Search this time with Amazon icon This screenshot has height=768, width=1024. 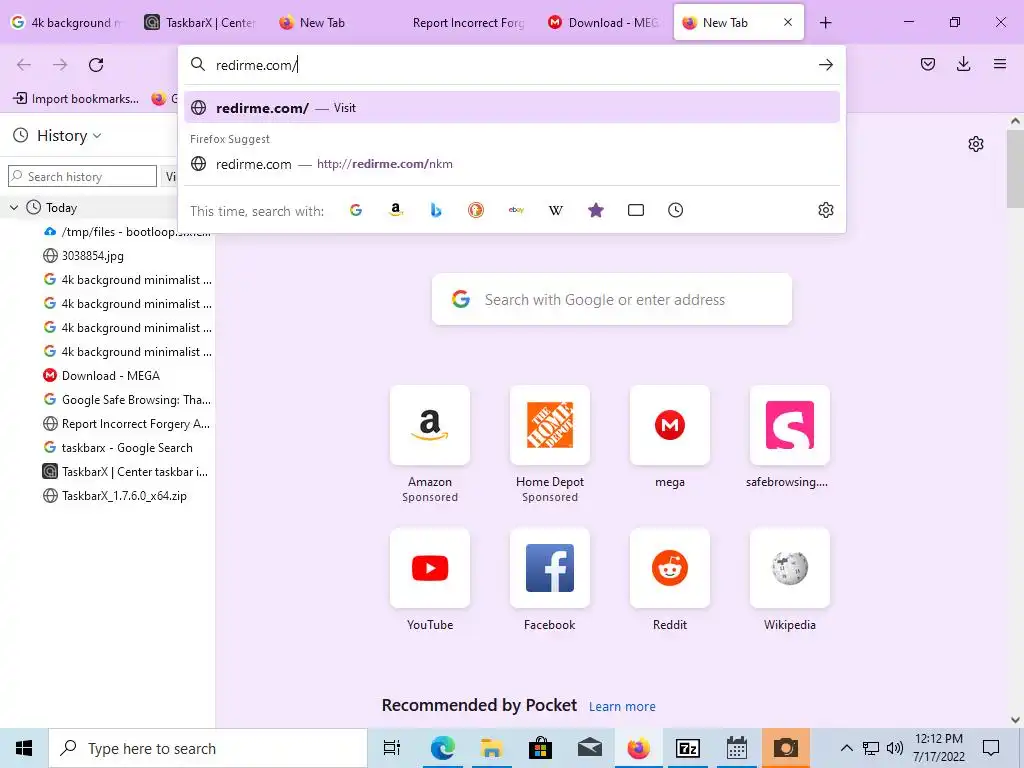point(396,210)
